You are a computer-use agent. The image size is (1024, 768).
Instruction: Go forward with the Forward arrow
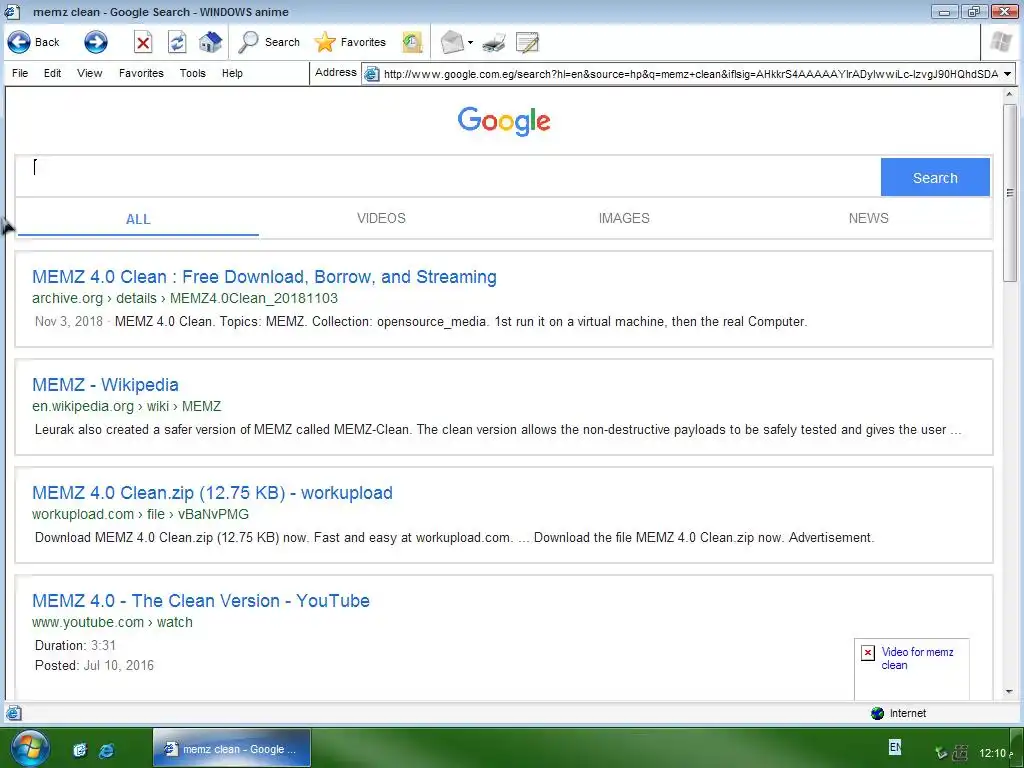click(x=96, y=42)
